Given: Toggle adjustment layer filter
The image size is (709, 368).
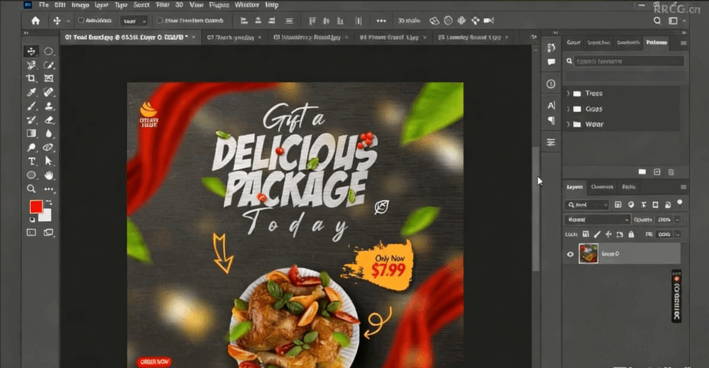Looking at the screenshot, I should click(631, 205).
